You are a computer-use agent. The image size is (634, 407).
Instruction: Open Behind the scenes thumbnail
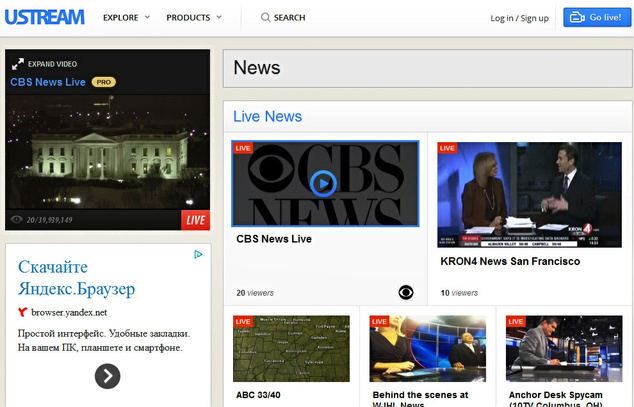tap(427, 349)
